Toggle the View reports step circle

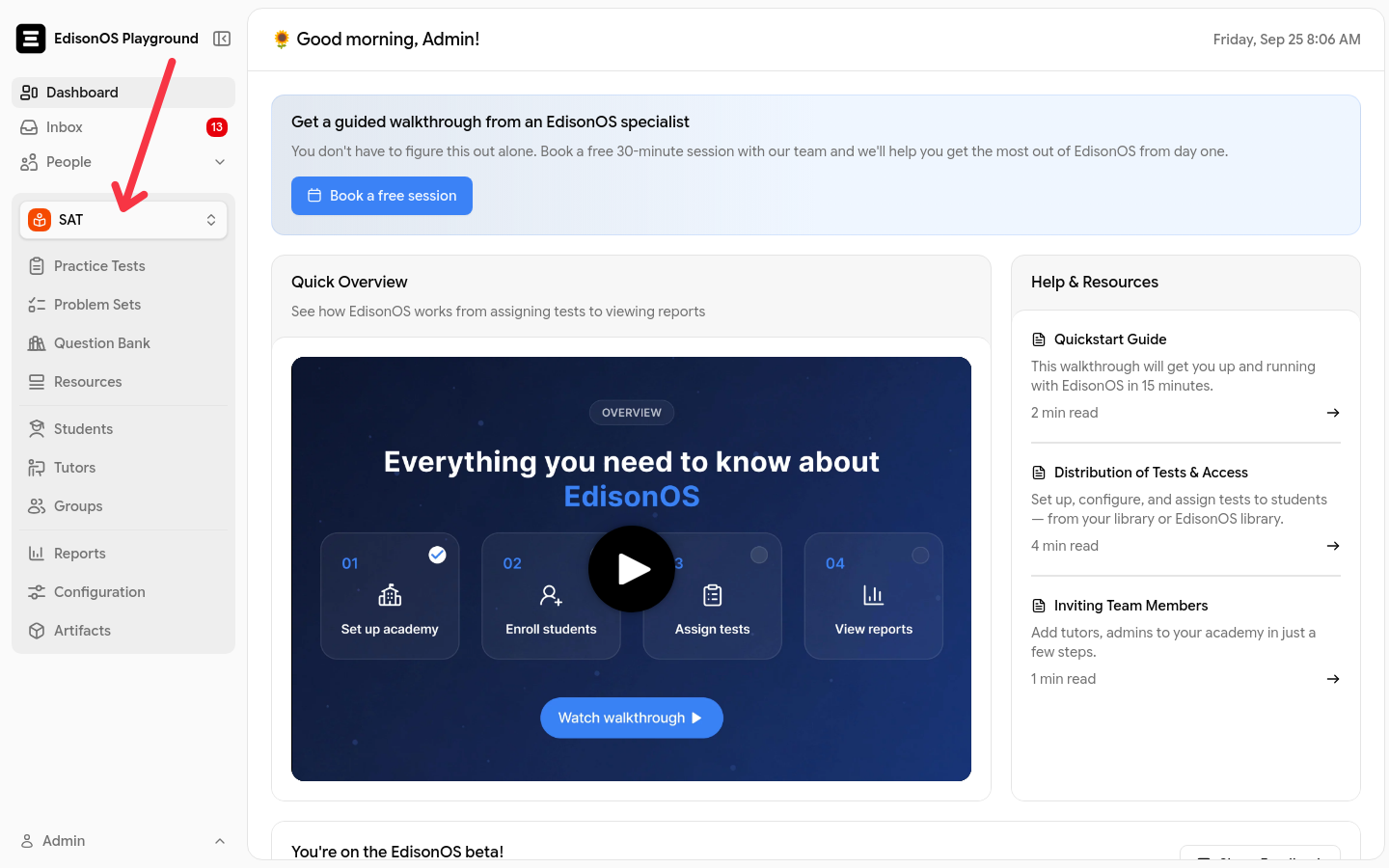[920, 555]
